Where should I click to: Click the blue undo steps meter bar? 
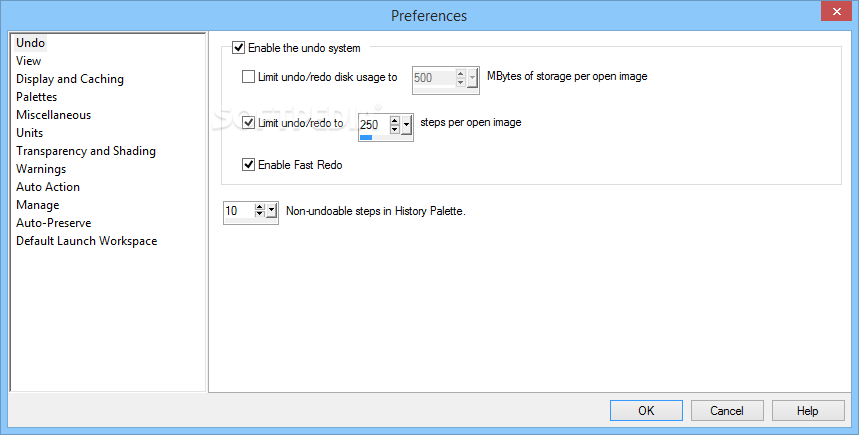coord(366,138)
